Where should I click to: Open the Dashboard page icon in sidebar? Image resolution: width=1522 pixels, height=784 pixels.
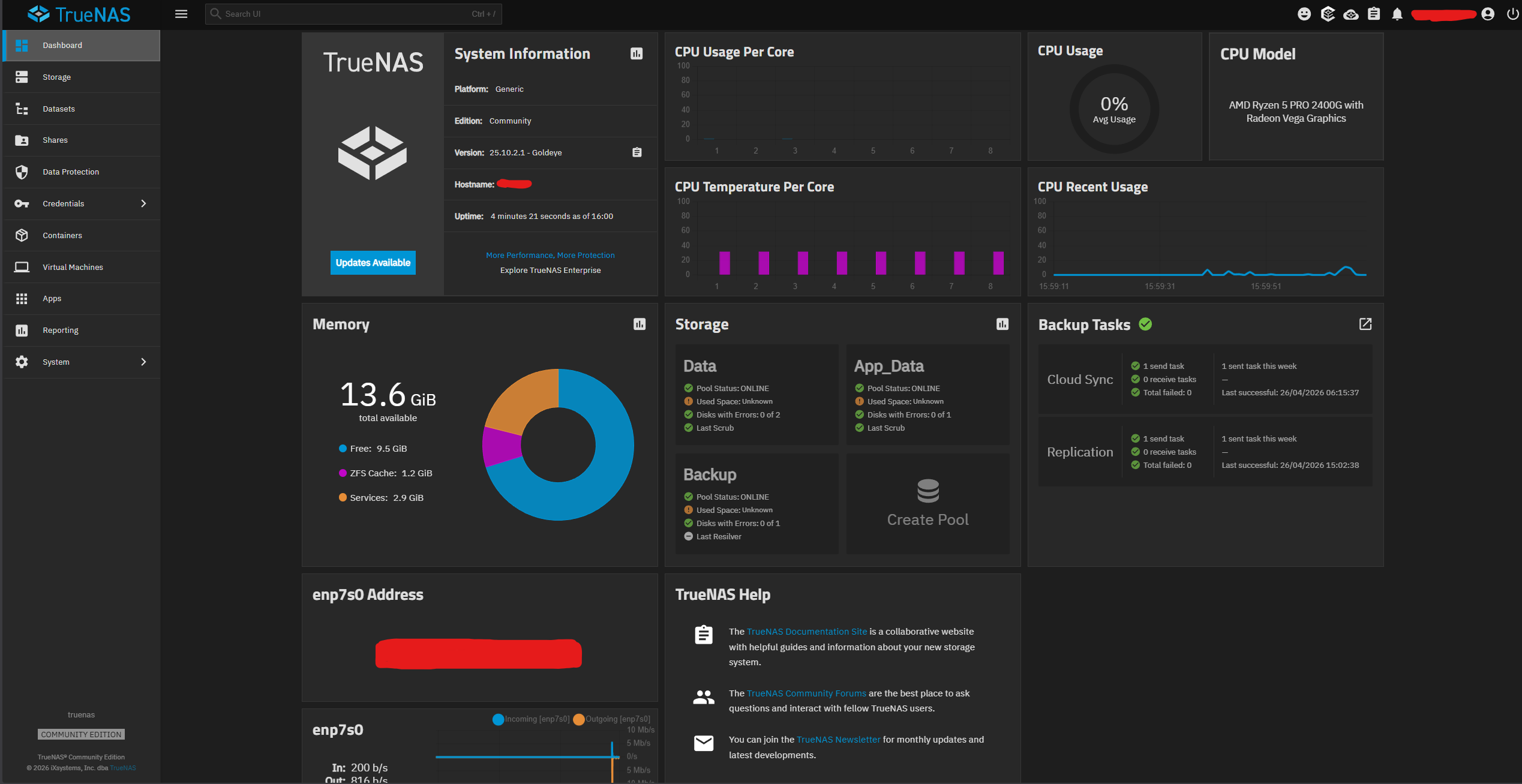click(x=22, y=46)
